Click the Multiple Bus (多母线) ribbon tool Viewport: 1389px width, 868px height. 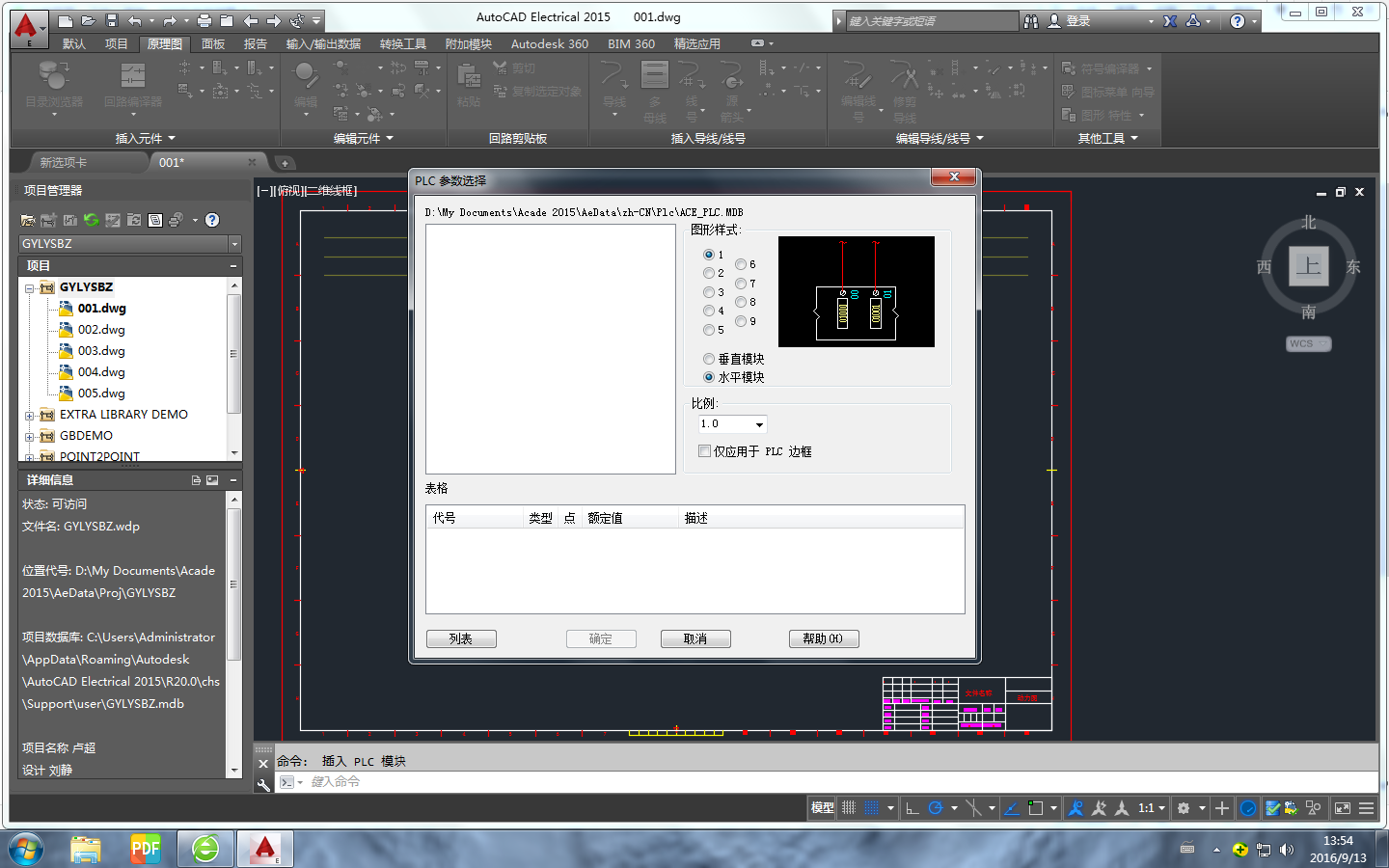coord(655,92)
